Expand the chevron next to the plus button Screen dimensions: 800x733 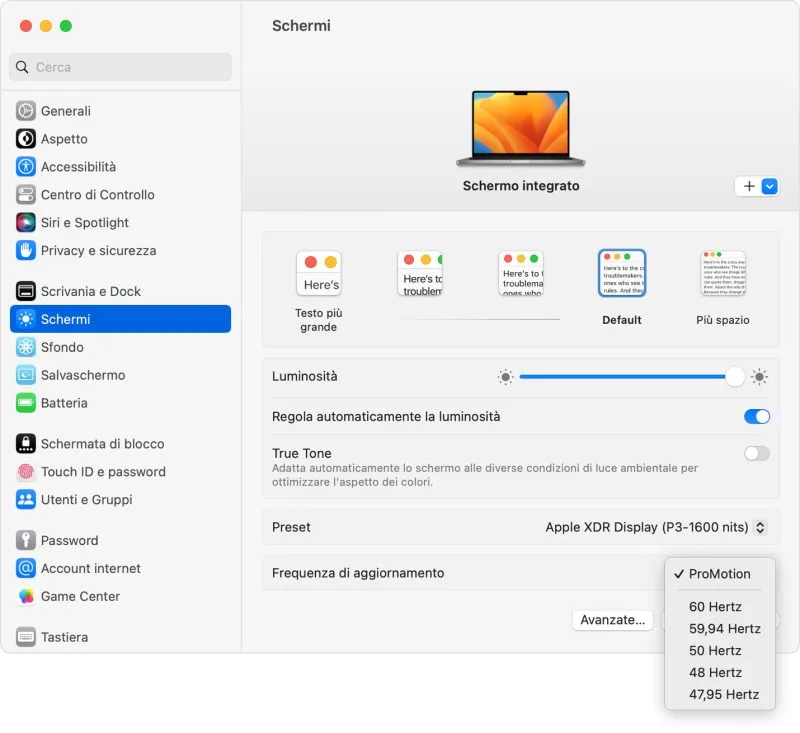[x=767, y=186]
